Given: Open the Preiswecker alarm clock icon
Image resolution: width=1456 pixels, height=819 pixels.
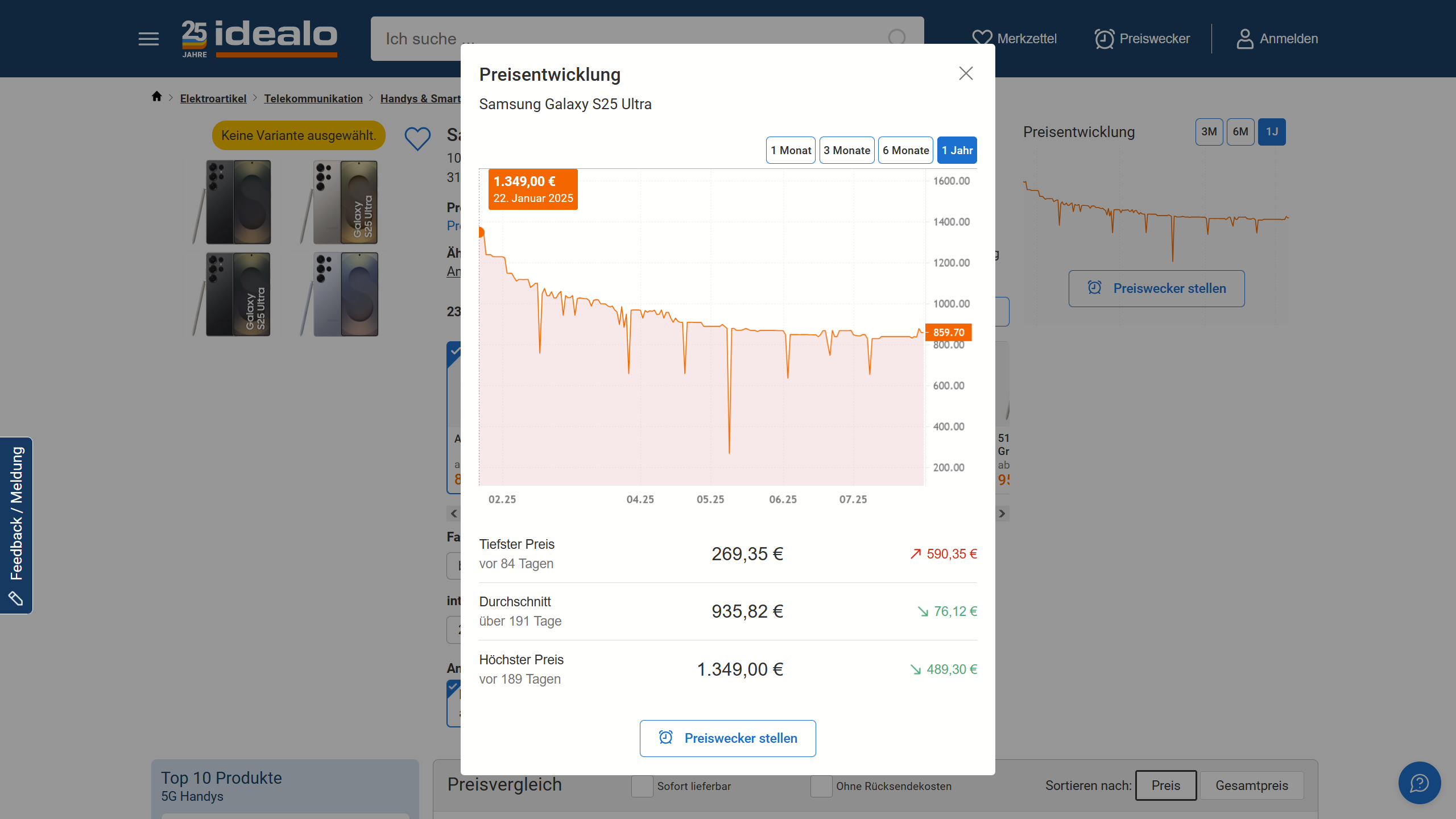Looking at the screenshot, I should point(1104,39).
